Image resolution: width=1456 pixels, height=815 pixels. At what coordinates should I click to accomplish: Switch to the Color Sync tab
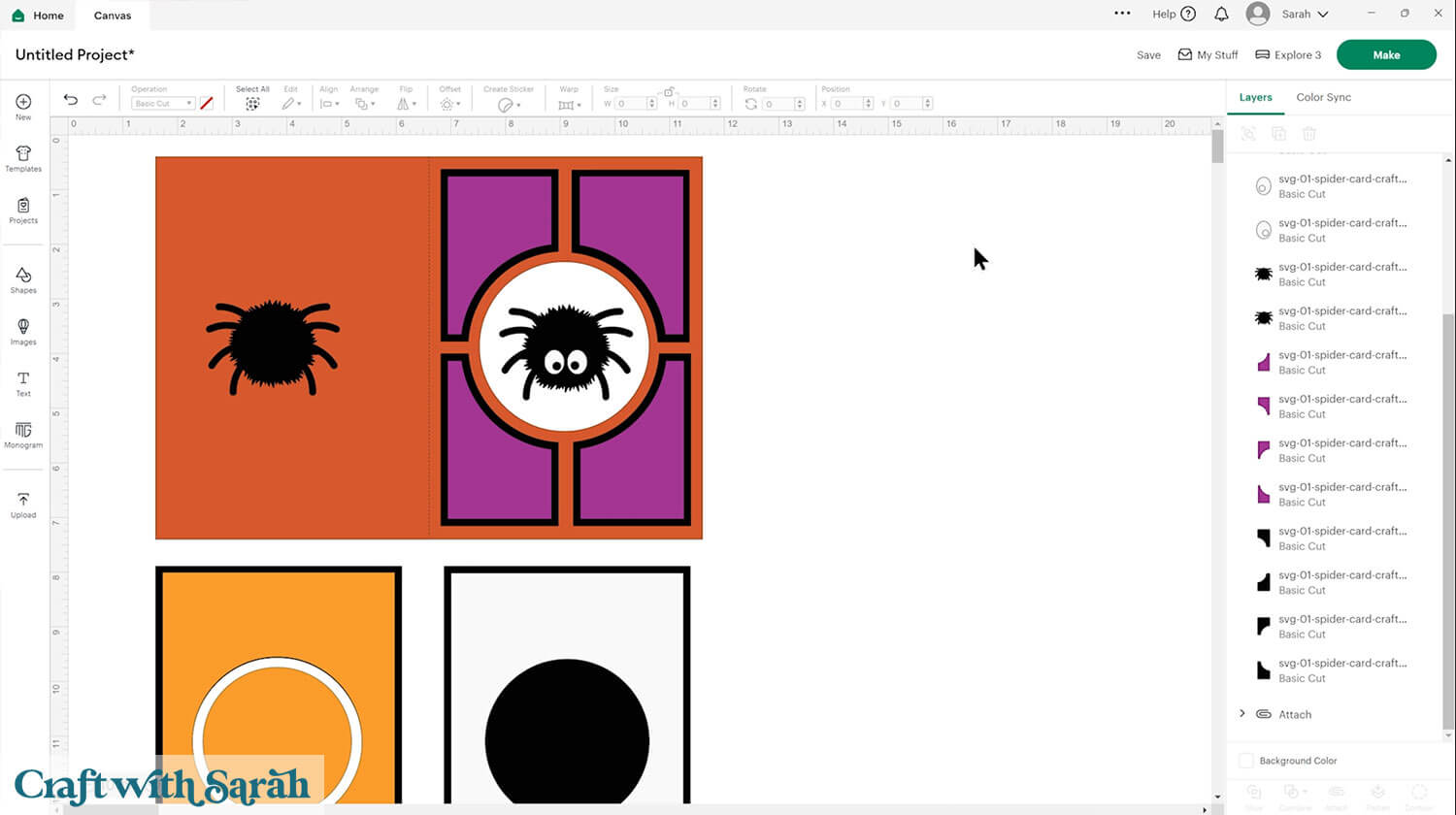click(1323, 97)
